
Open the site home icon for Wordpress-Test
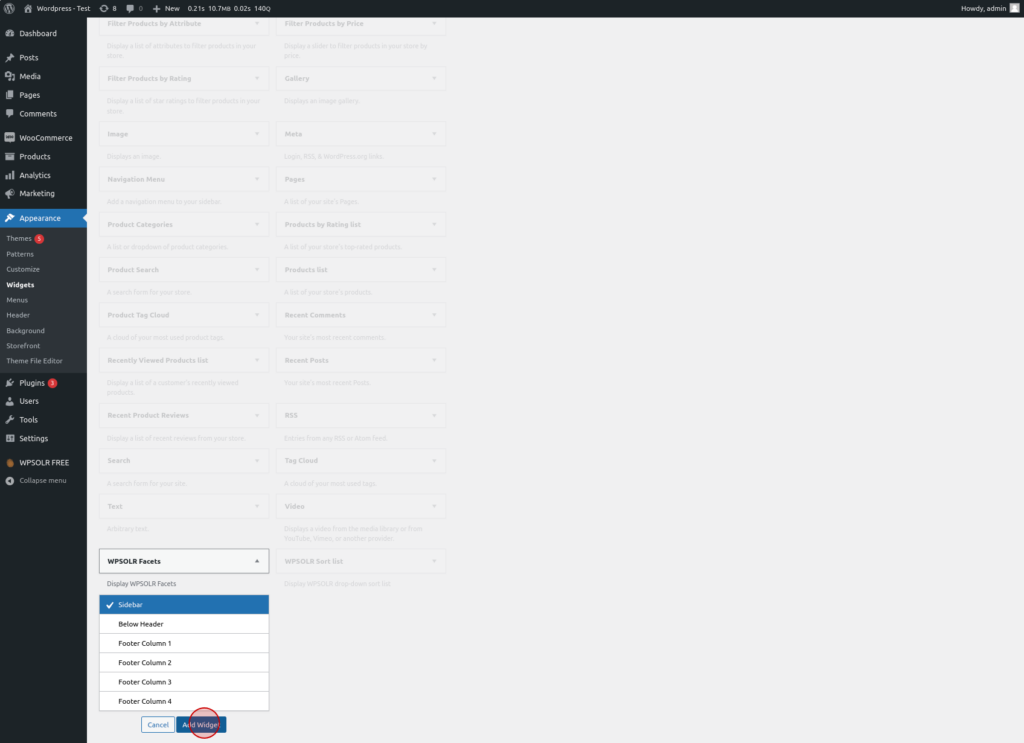(28, 8)
